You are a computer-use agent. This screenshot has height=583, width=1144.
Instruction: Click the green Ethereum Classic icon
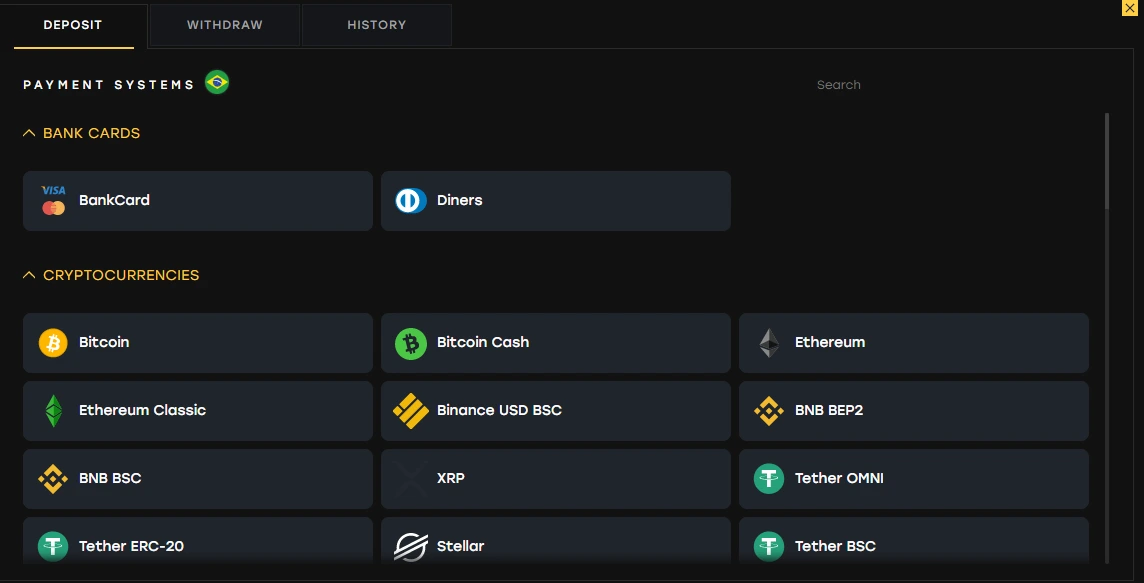tap(53, 411)
